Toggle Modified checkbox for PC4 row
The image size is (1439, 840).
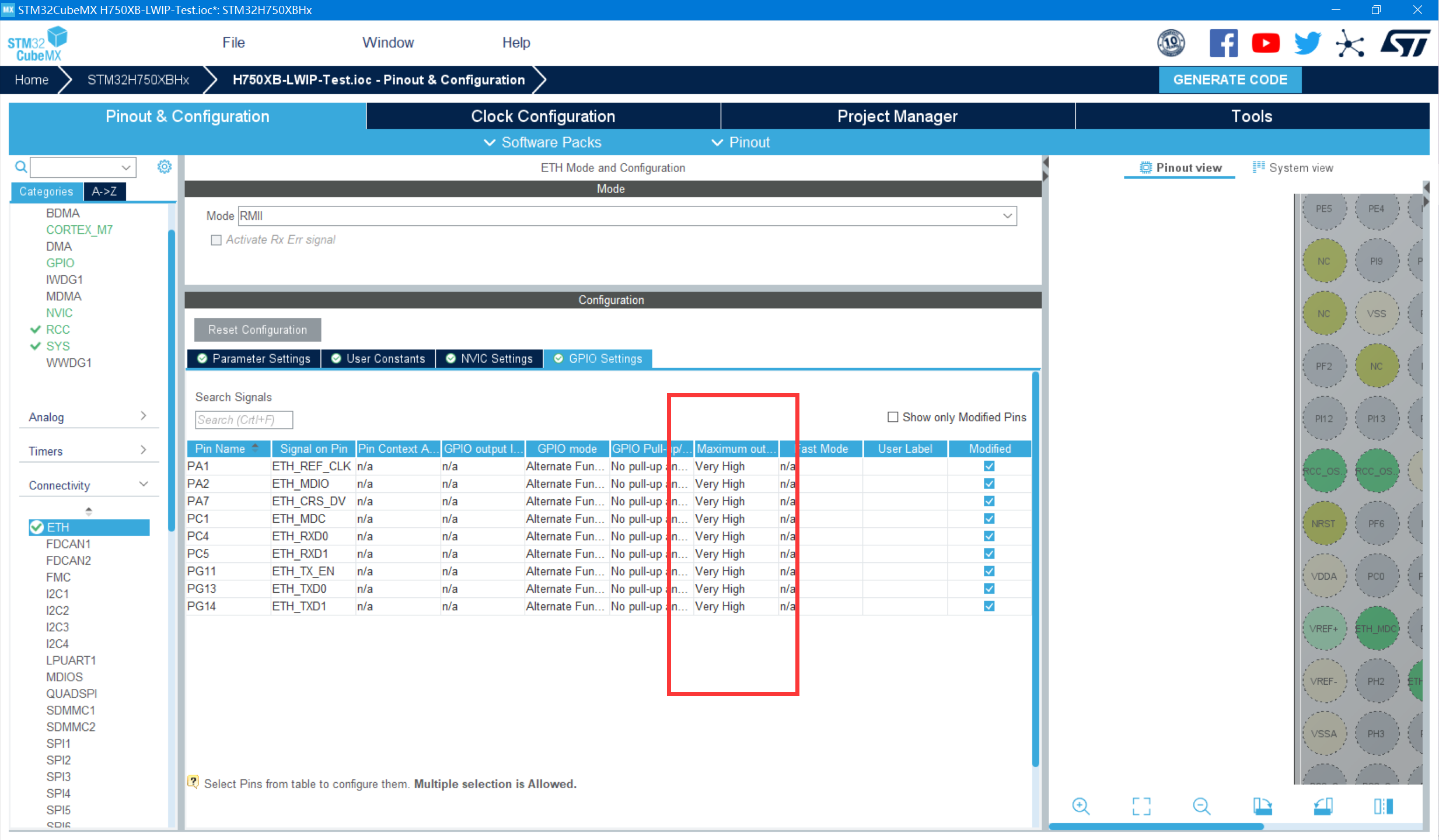[x=989, y=536]
